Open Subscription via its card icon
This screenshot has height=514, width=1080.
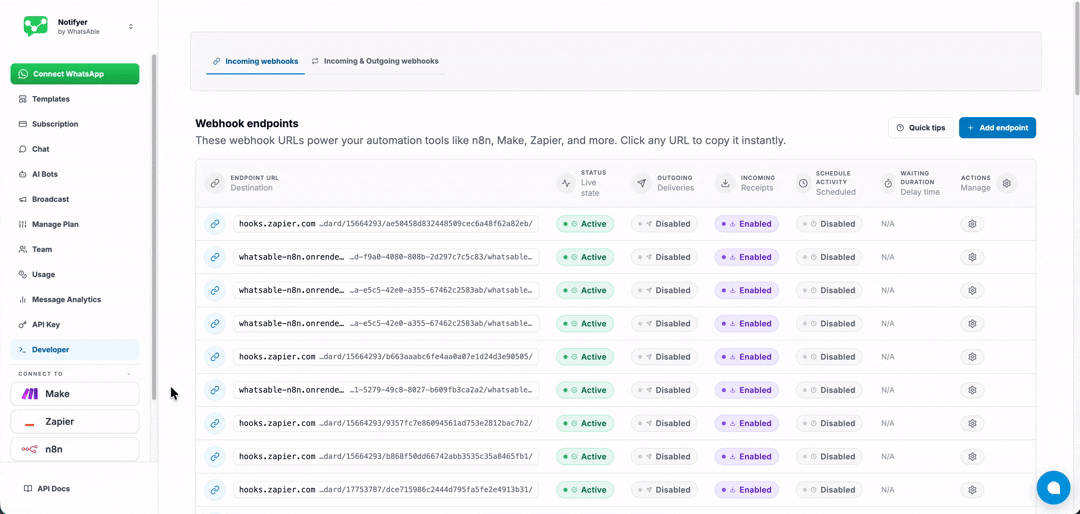click(23, 124)
